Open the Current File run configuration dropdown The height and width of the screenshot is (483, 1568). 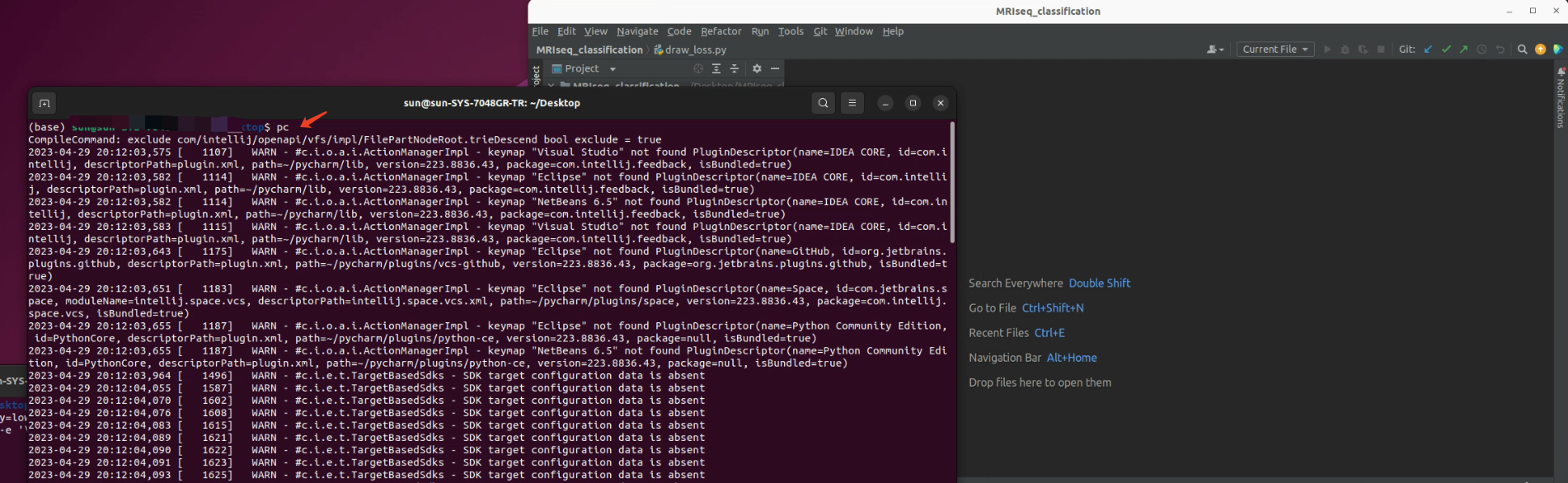pos(1275,49)
